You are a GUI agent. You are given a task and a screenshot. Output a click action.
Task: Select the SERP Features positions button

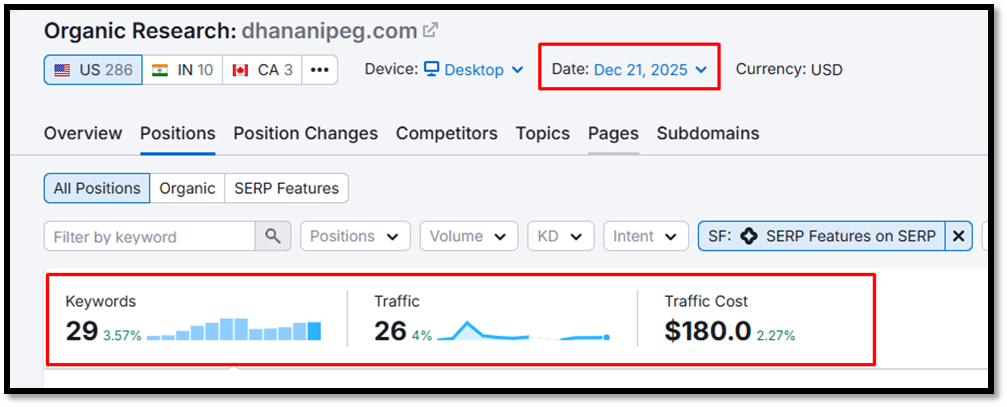(x=286, y=188)
